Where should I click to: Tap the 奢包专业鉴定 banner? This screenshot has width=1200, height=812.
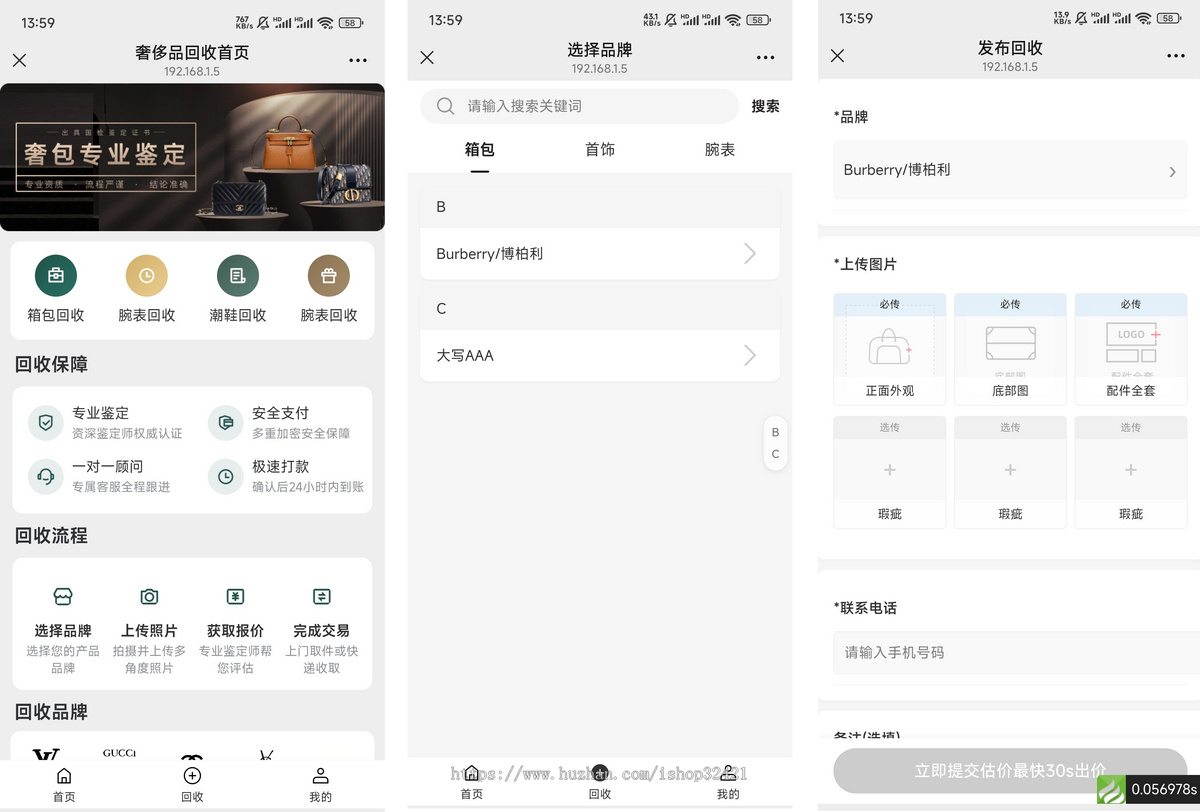192,157
